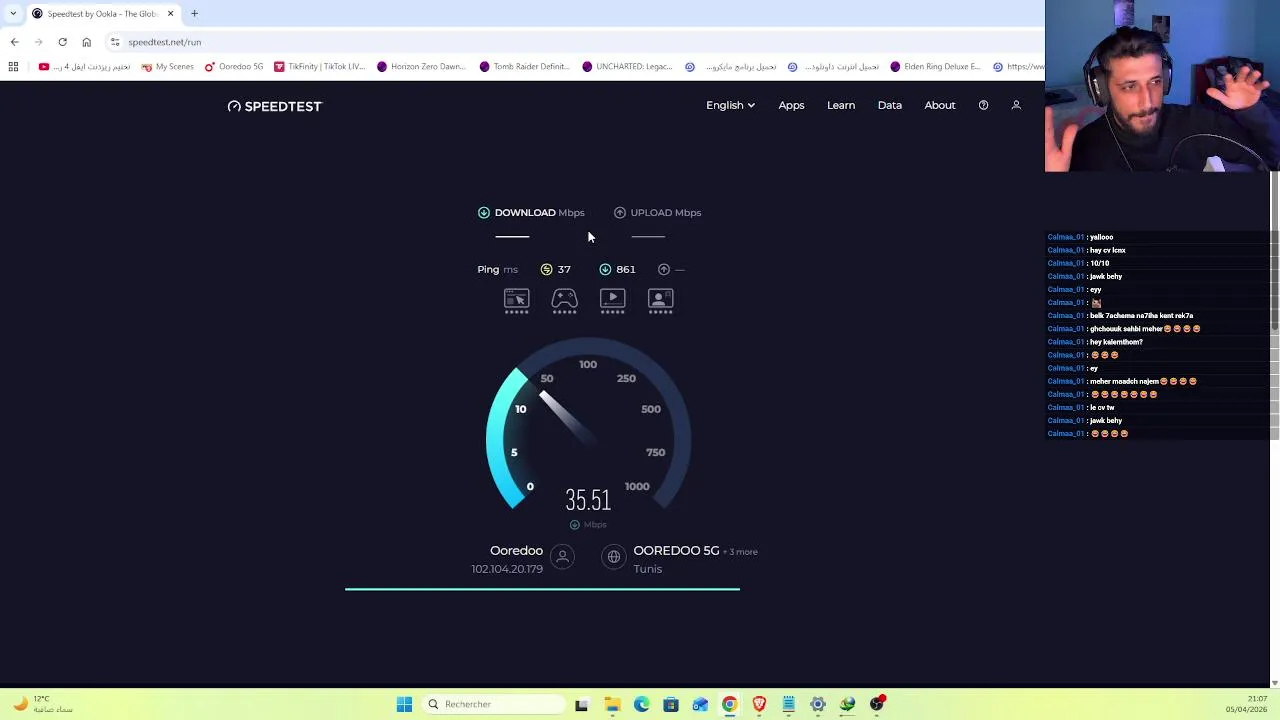Click the Rechercher taskbar search box

494,704
